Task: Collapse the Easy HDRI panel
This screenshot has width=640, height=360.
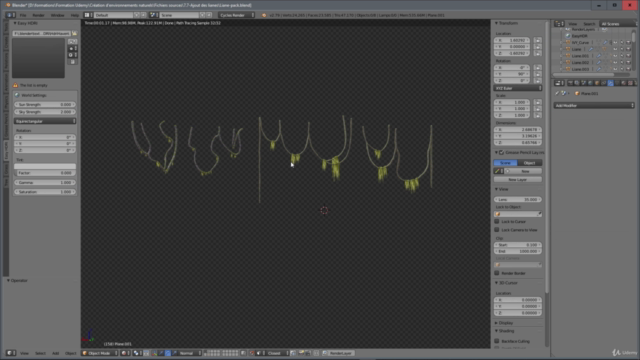Action: click(15, 23)
